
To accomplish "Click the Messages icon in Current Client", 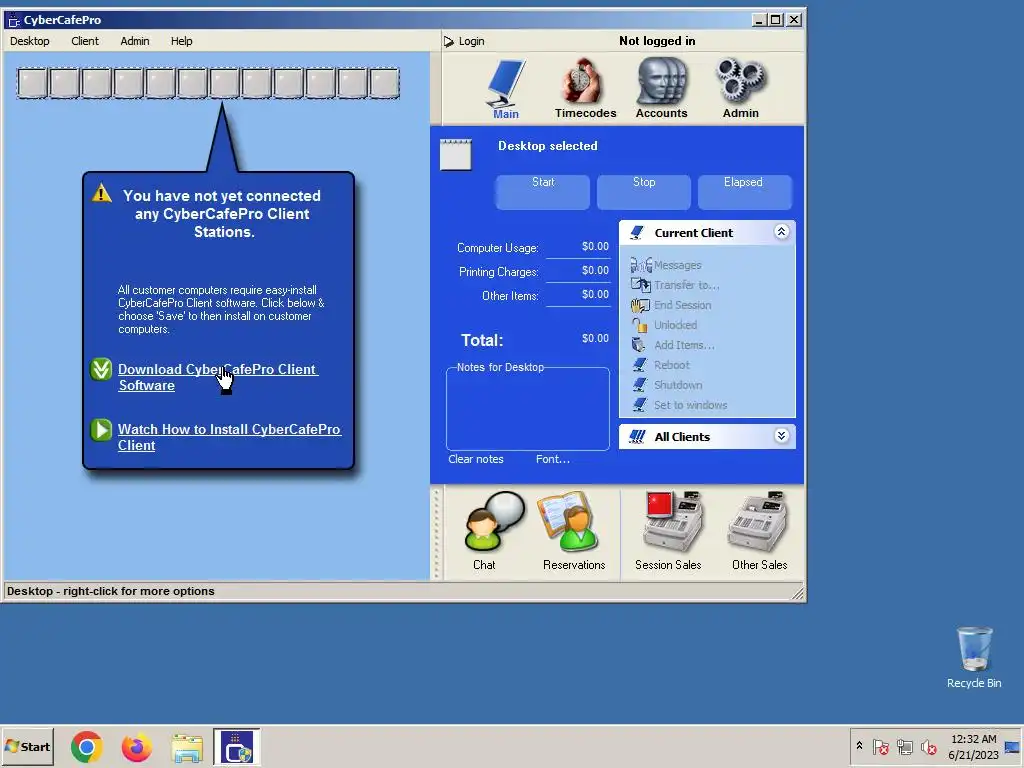I will pos(641,264).
